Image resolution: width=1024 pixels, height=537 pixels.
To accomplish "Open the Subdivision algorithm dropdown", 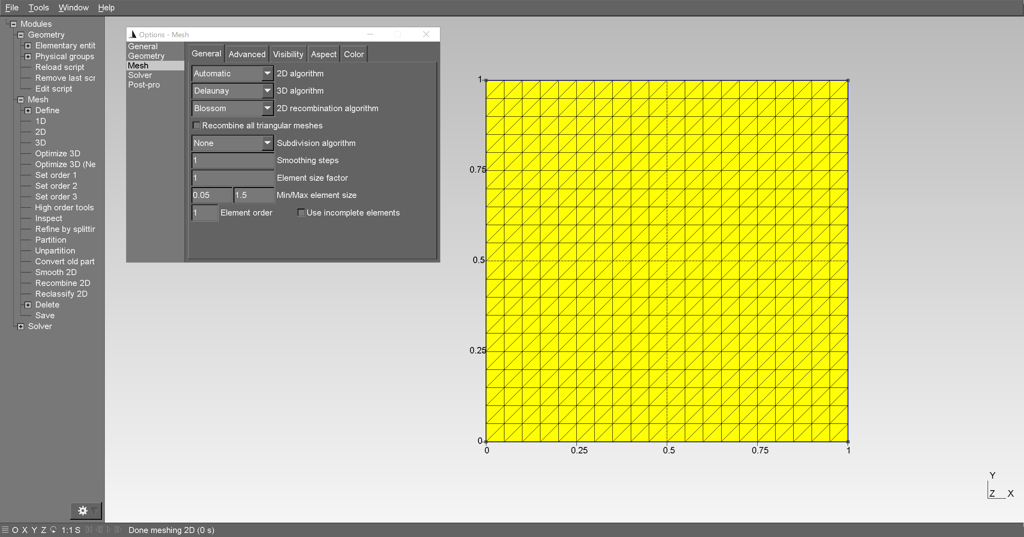I will pos(232,143).
